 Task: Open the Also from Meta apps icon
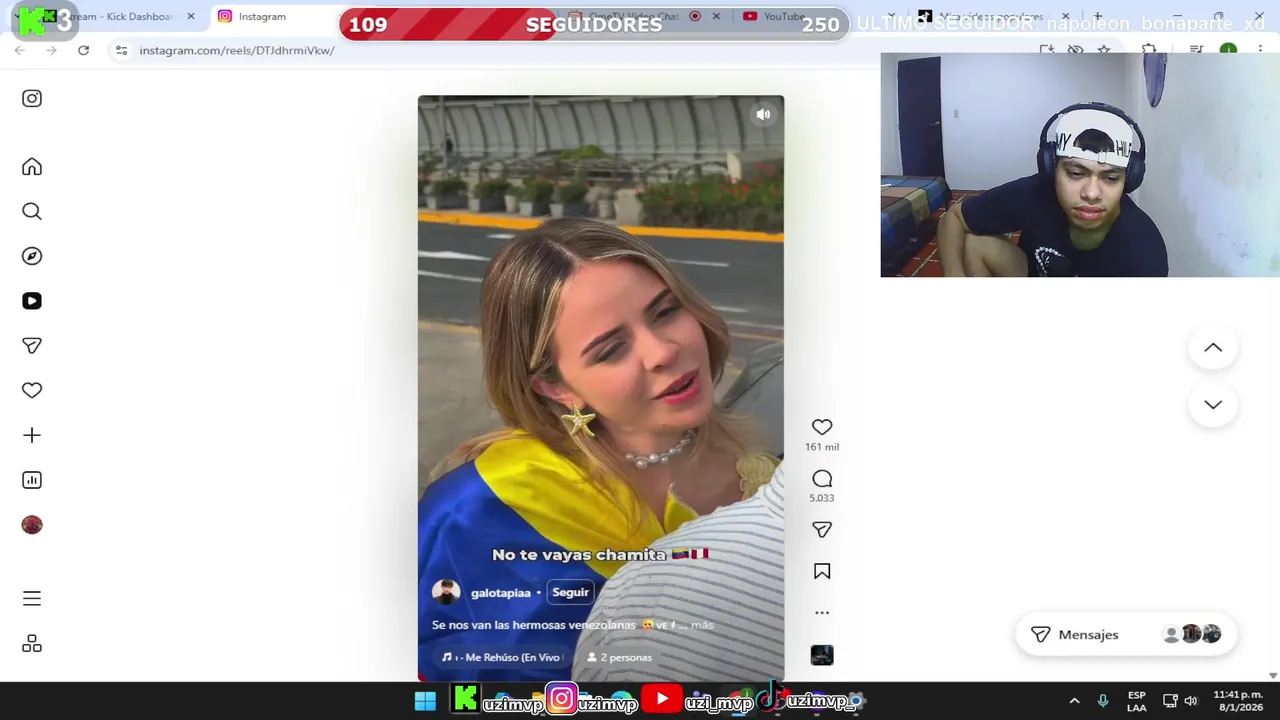click(x=32, y=643)
